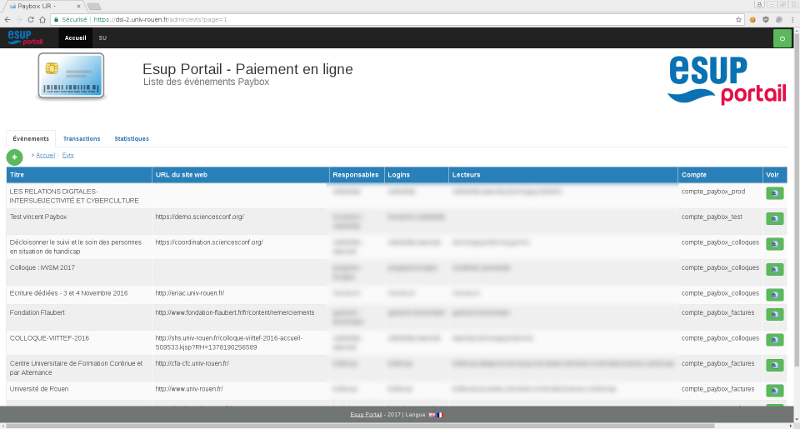View the Colloque : IWSM 2017 event
Image resolution: width=800 pixels, height=429 pixels.
(x=775, y=270)
